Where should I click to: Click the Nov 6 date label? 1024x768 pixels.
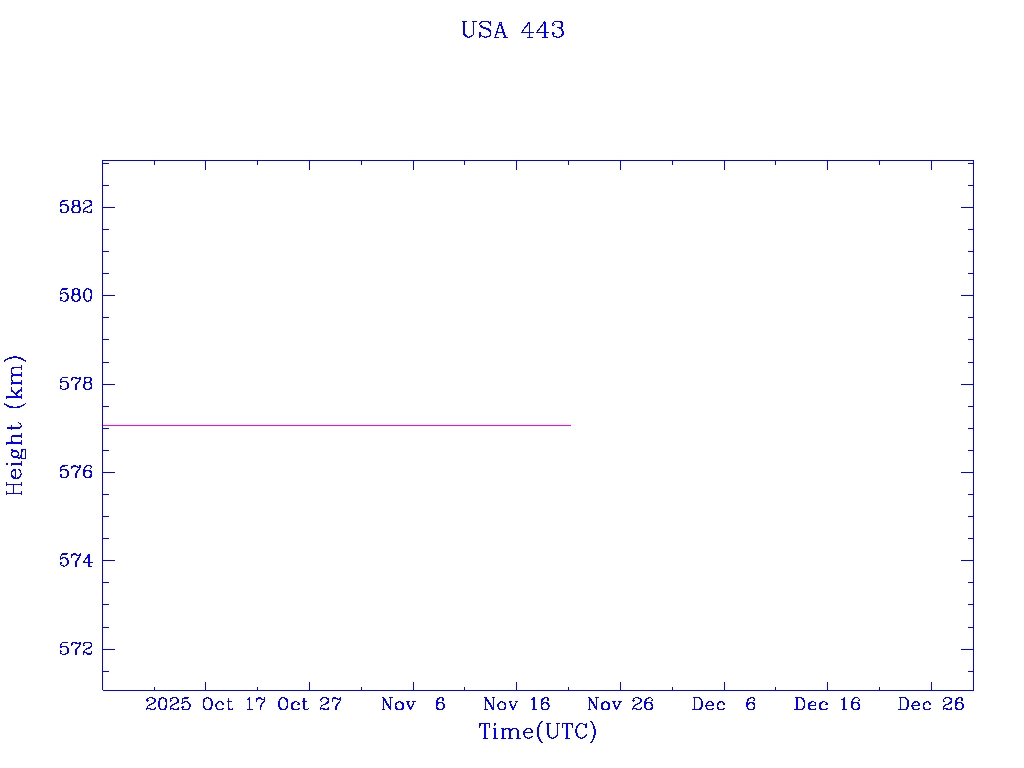point(413,704)
